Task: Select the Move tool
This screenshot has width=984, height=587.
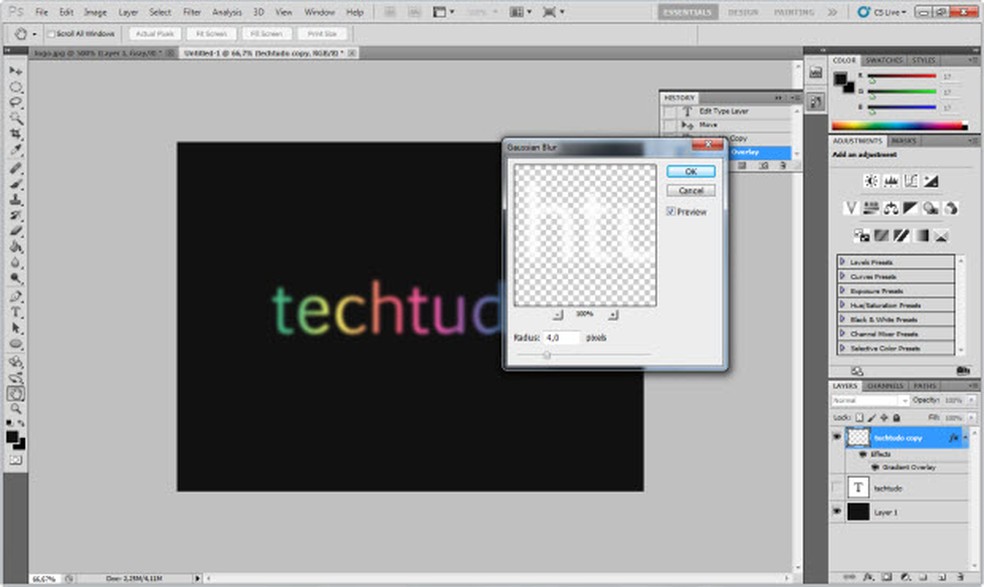Action: 16,72
